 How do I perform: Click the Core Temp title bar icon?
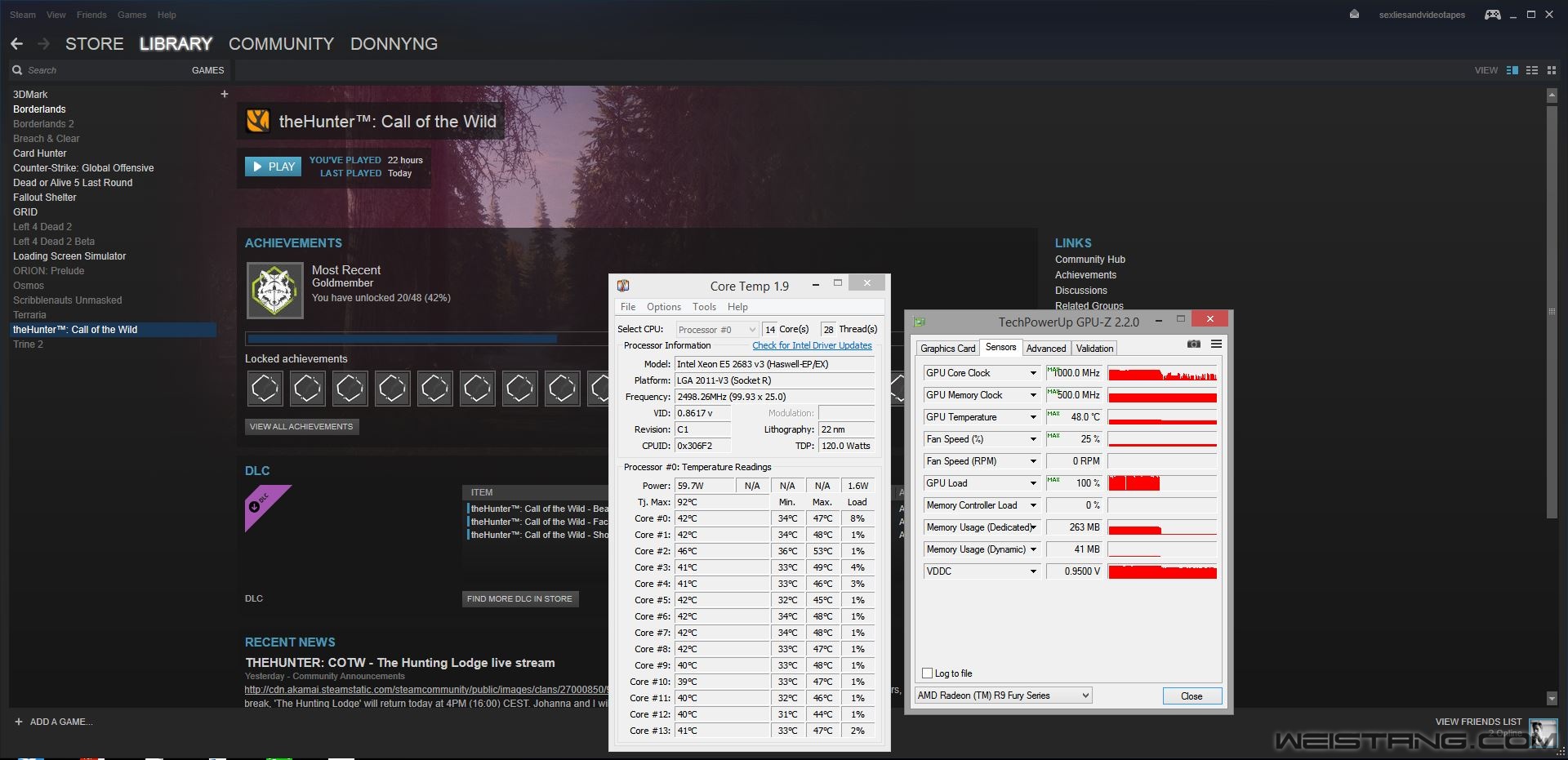623,286
